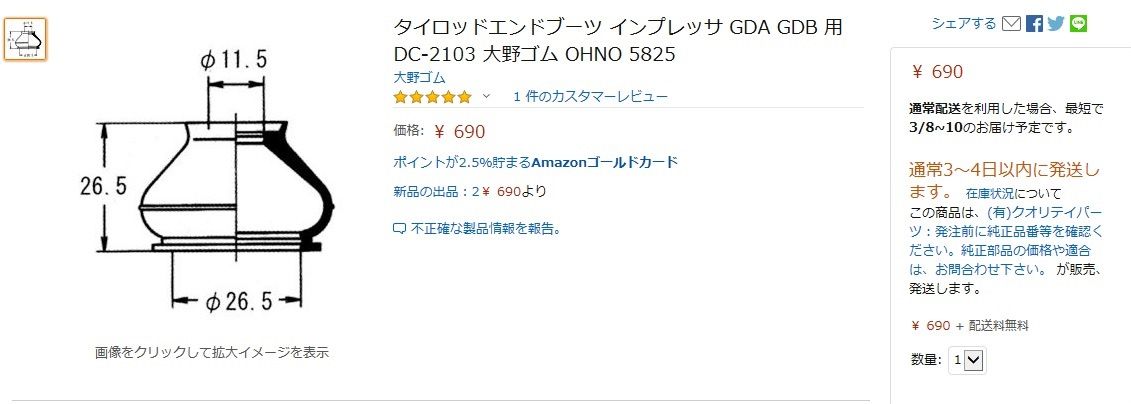Click the シェアする share text
Image resolution: width=1131 pixels, height=404 pixels.
click(963, 23)
